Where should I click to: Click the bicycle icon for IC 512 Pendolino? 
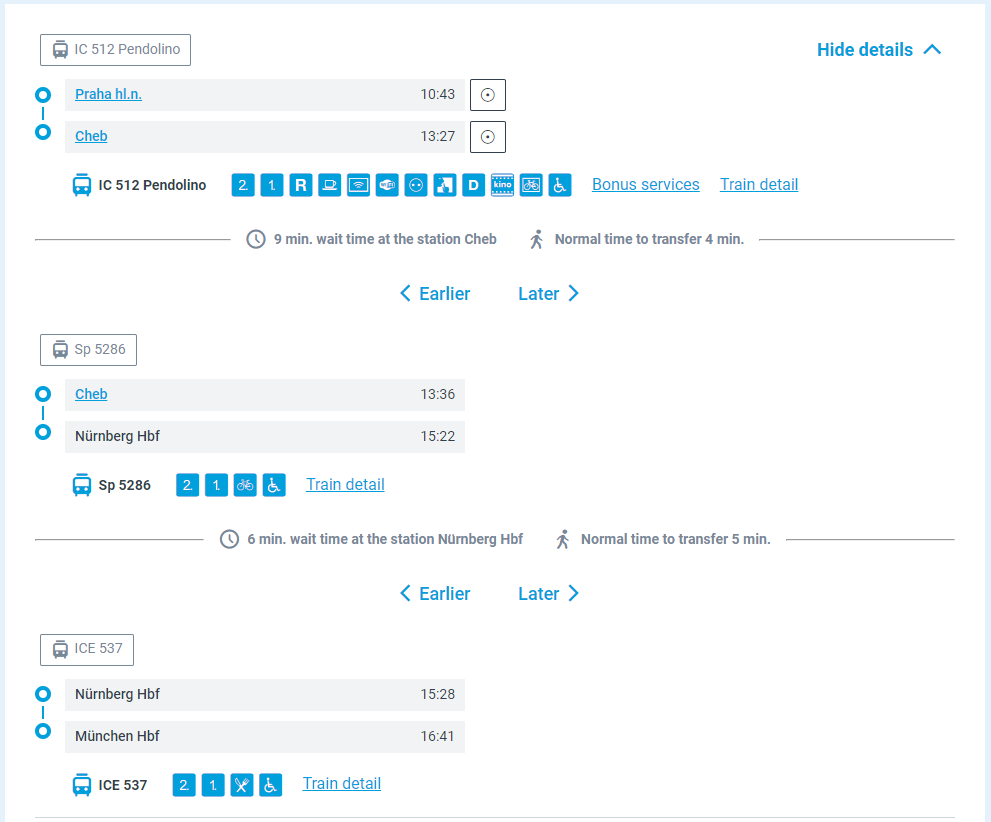point(531,185)
